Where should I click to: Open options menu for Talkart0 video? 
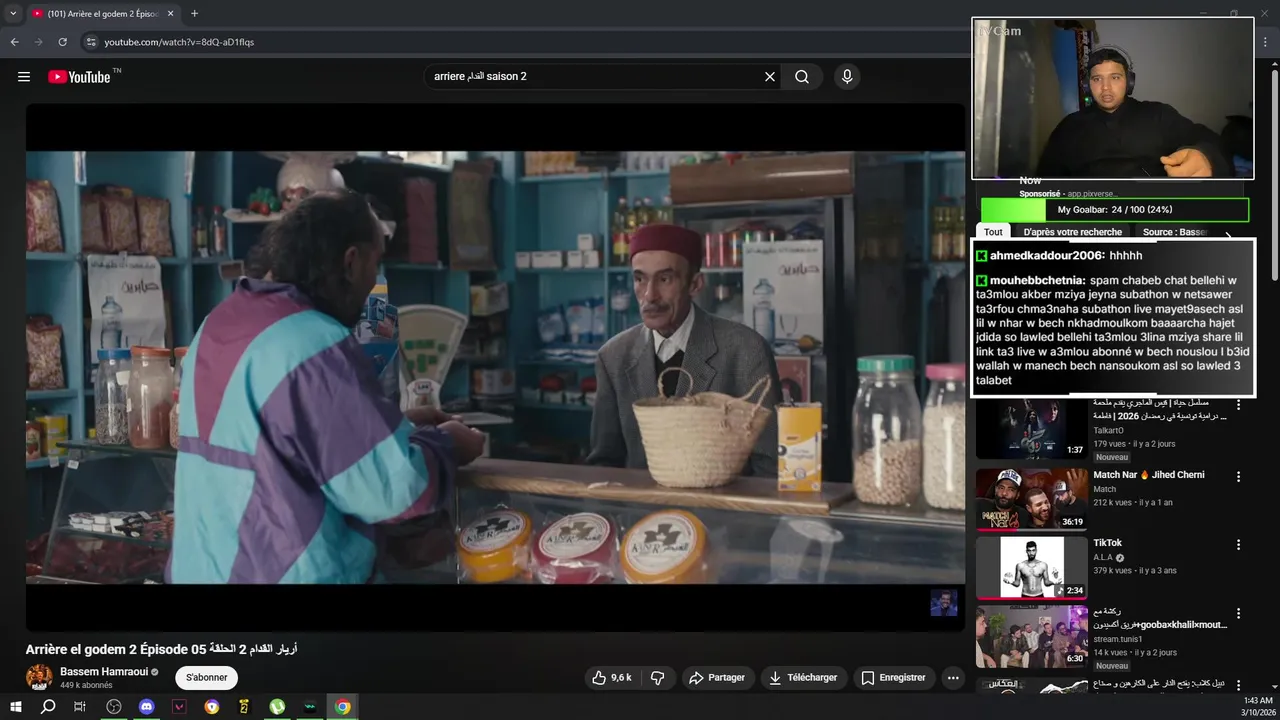tap(1238, 405)
